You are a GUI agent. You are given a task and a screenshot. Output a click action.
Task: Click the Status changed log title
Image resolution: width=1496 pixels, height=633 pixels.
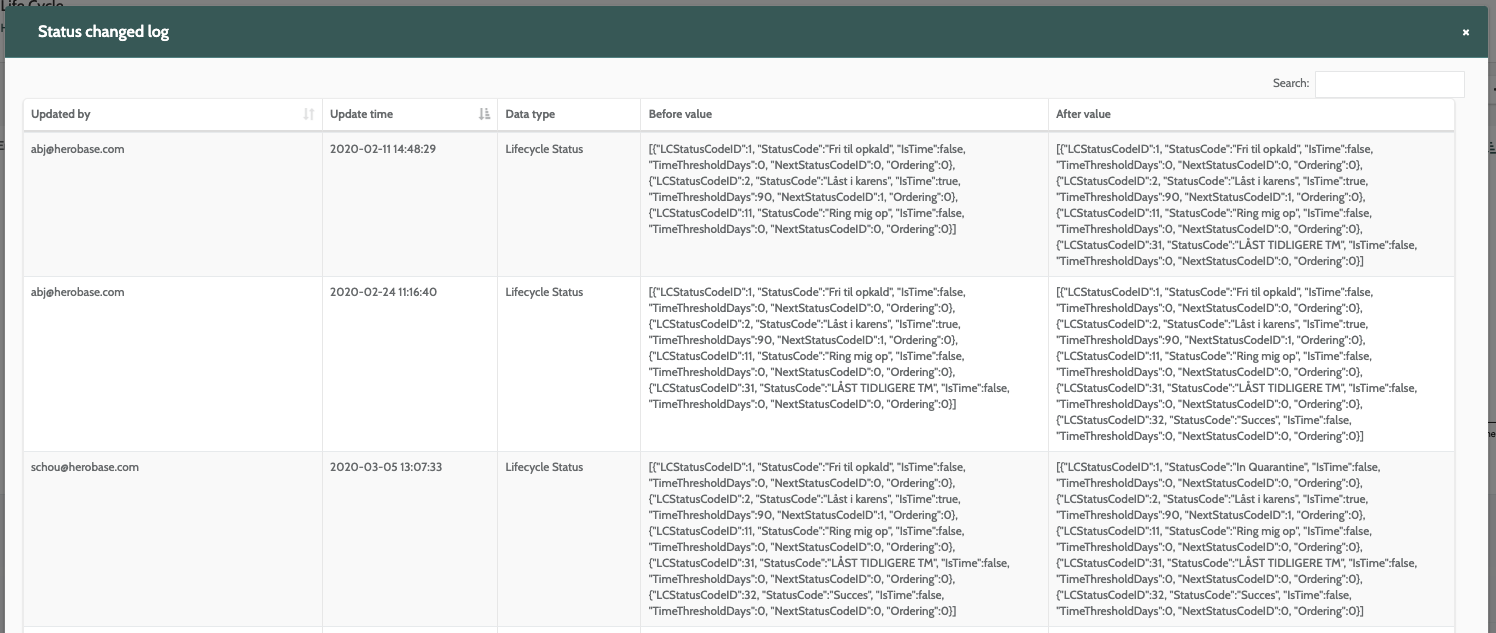pyautogui.click(x=103, y=32)
